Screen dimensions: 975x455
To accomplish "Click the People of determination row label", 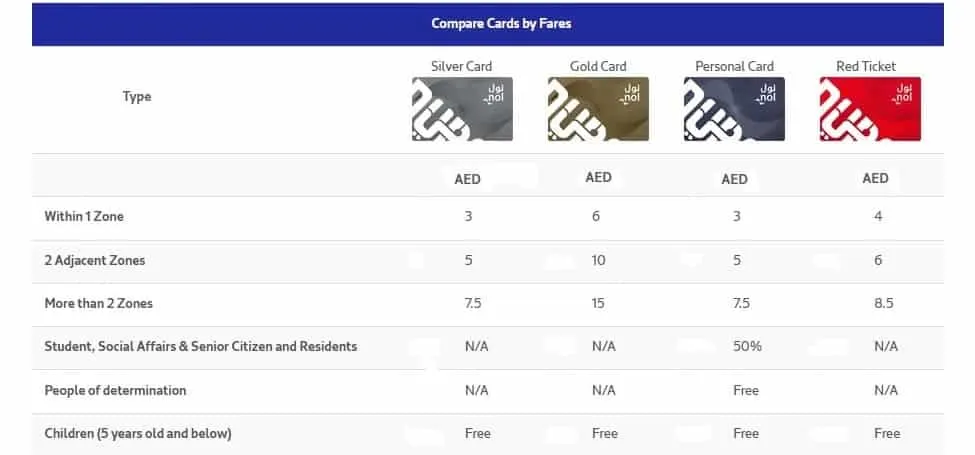I will tap(115, 390).
